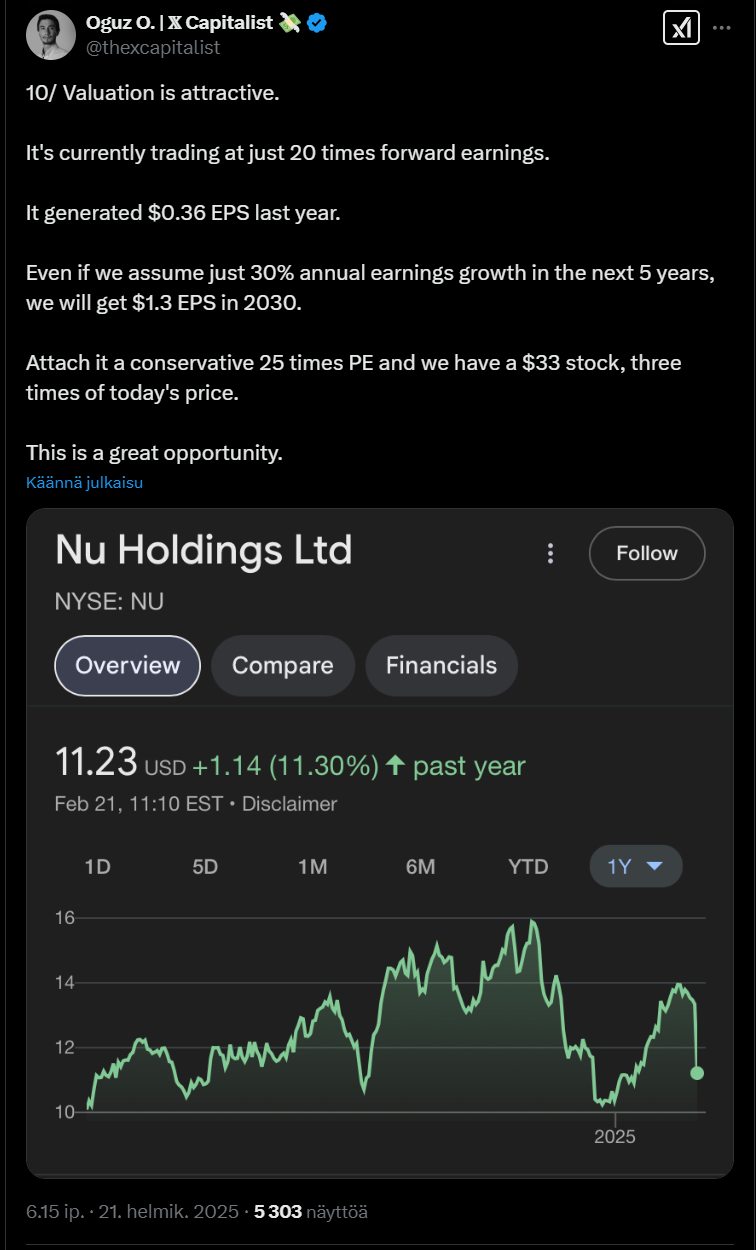Image resolution: width=756 pixels, height=1250 pixels.
Task: Select the 5D time range
Action: tap(205, 867)
